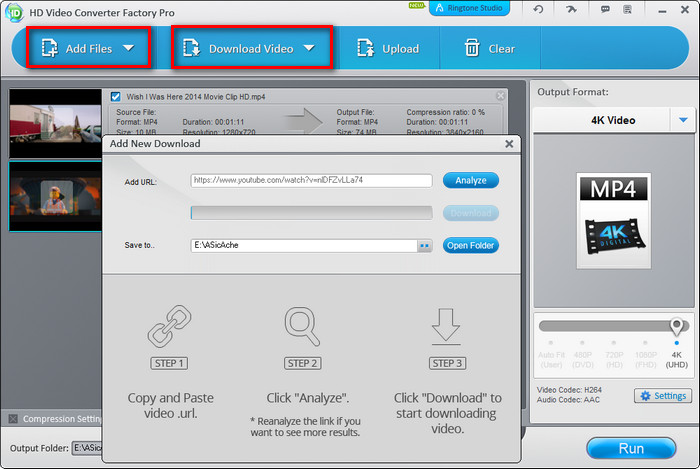Click the resolution slider handle
This screenshot has height=469, width=700.
pos(676,326)
